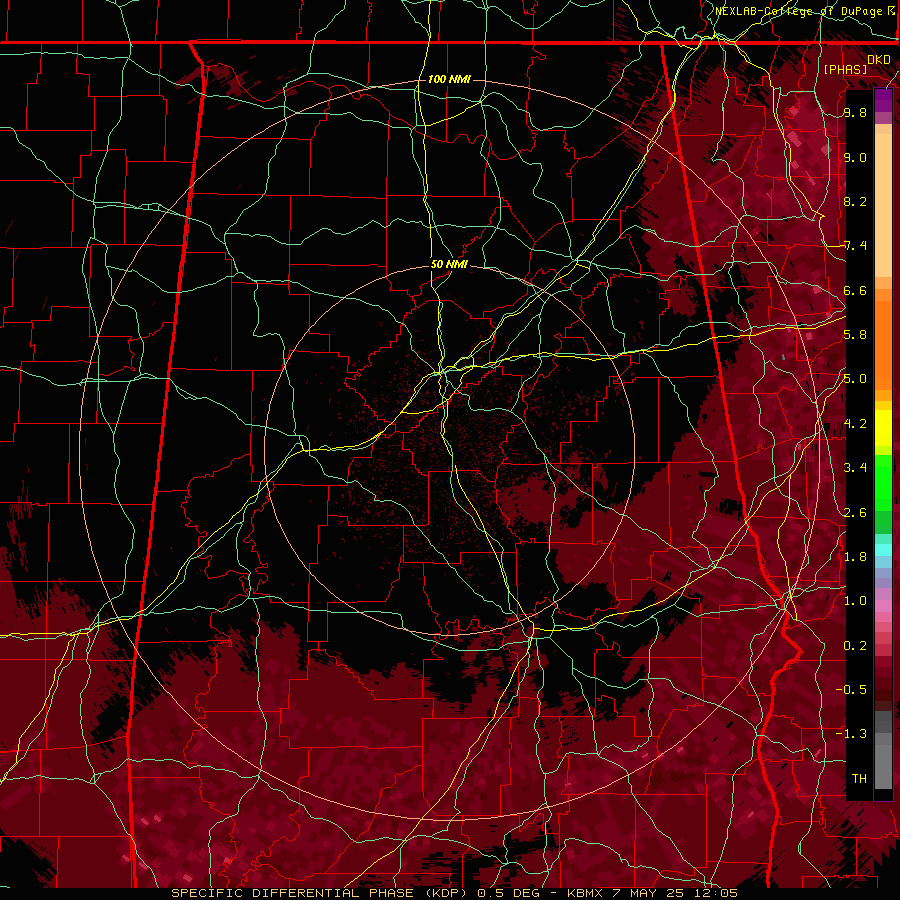The height and width of the screenshot is (900, 900).
Task: Select the 2.6 value on the scale
Action: pyautogui.click(x=855, y=513)
